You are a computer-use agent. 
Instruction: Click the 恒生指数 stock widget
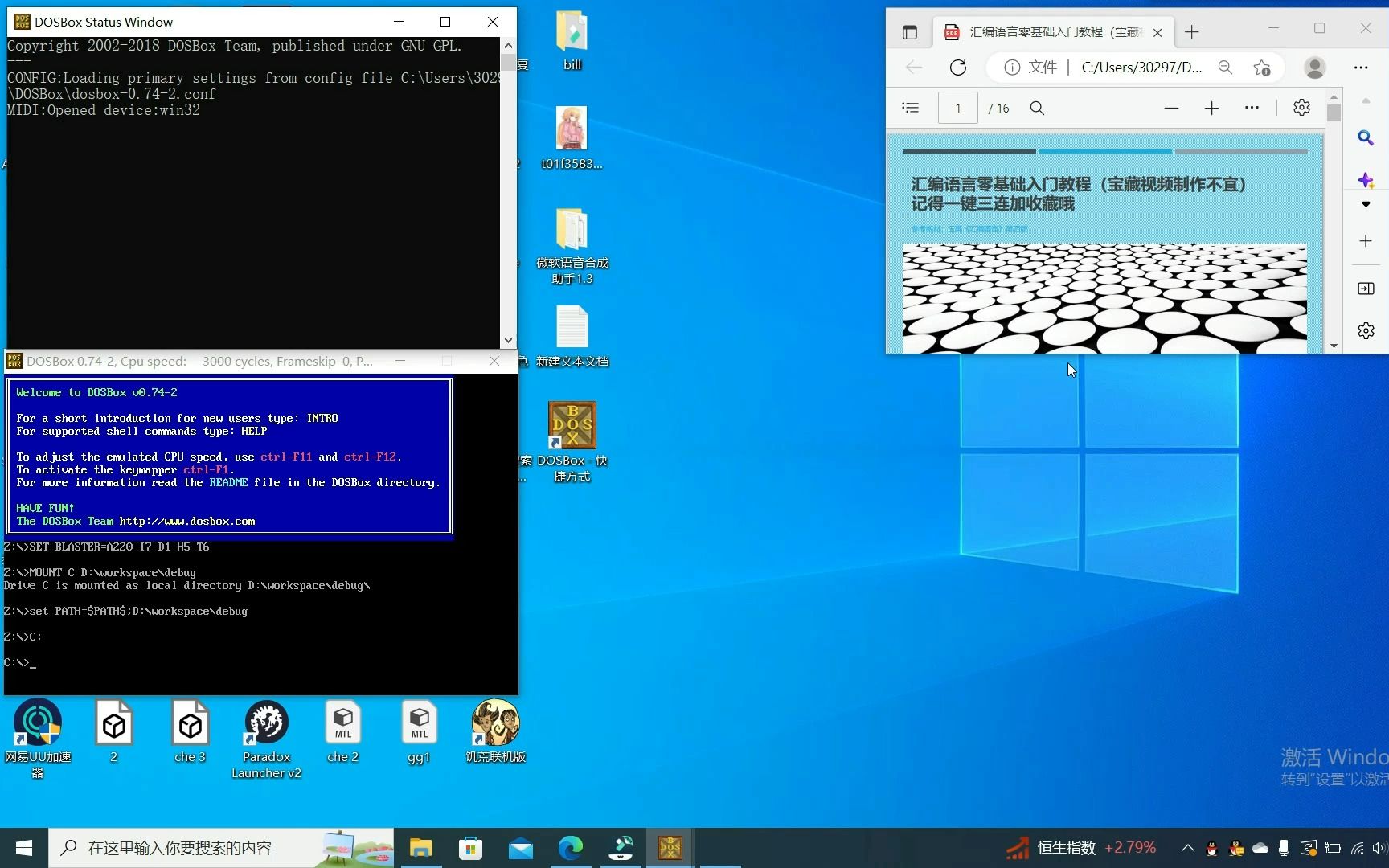click(1082, 848)
